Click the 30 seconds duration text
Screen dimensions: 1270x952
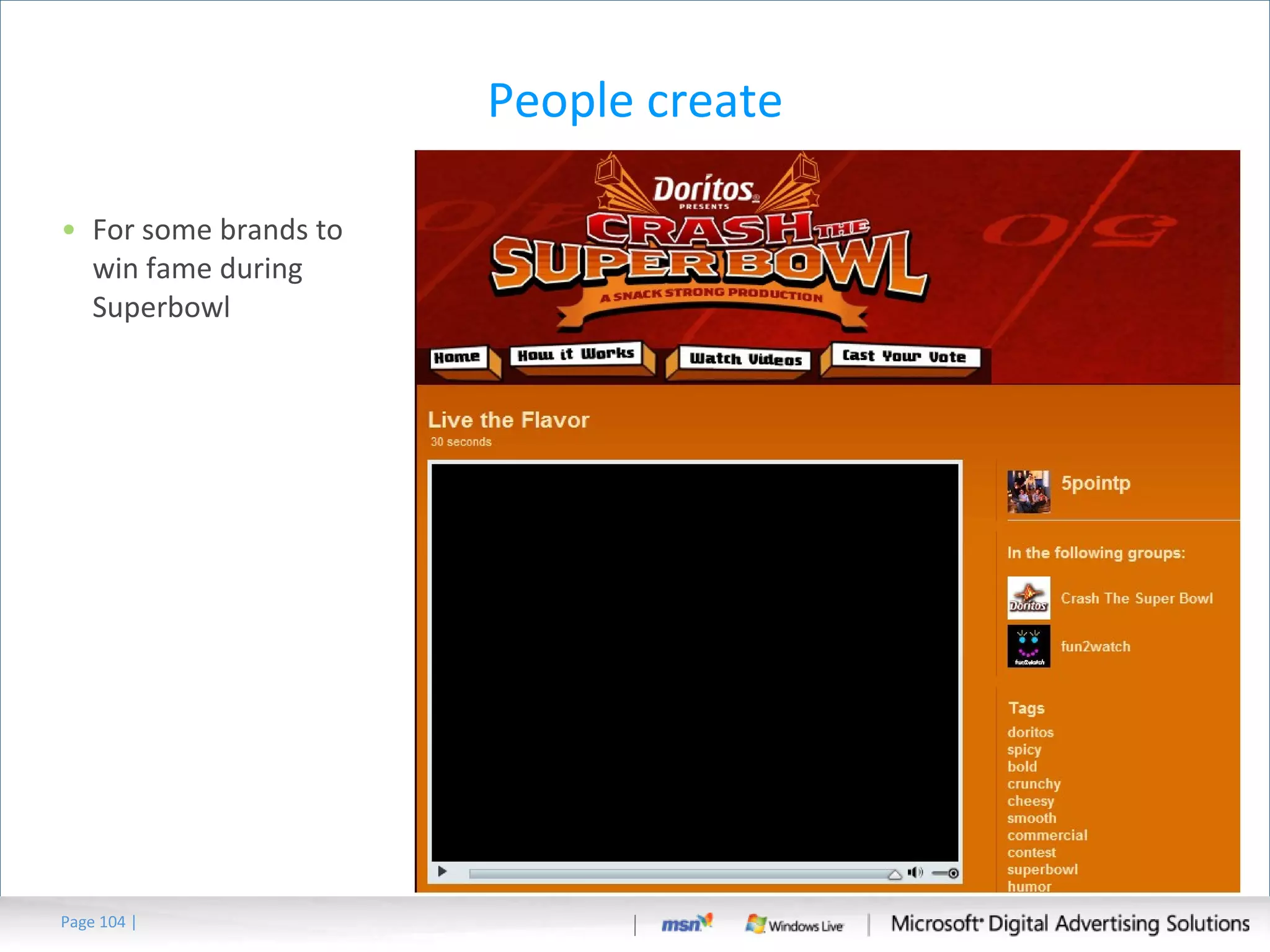tap(461, 442)
